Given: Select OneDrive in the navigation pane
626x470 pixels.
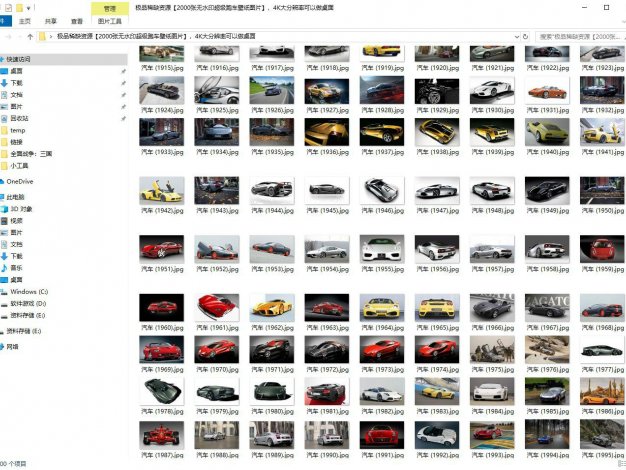Looking at the screenshot, I should tap(19, 182).
